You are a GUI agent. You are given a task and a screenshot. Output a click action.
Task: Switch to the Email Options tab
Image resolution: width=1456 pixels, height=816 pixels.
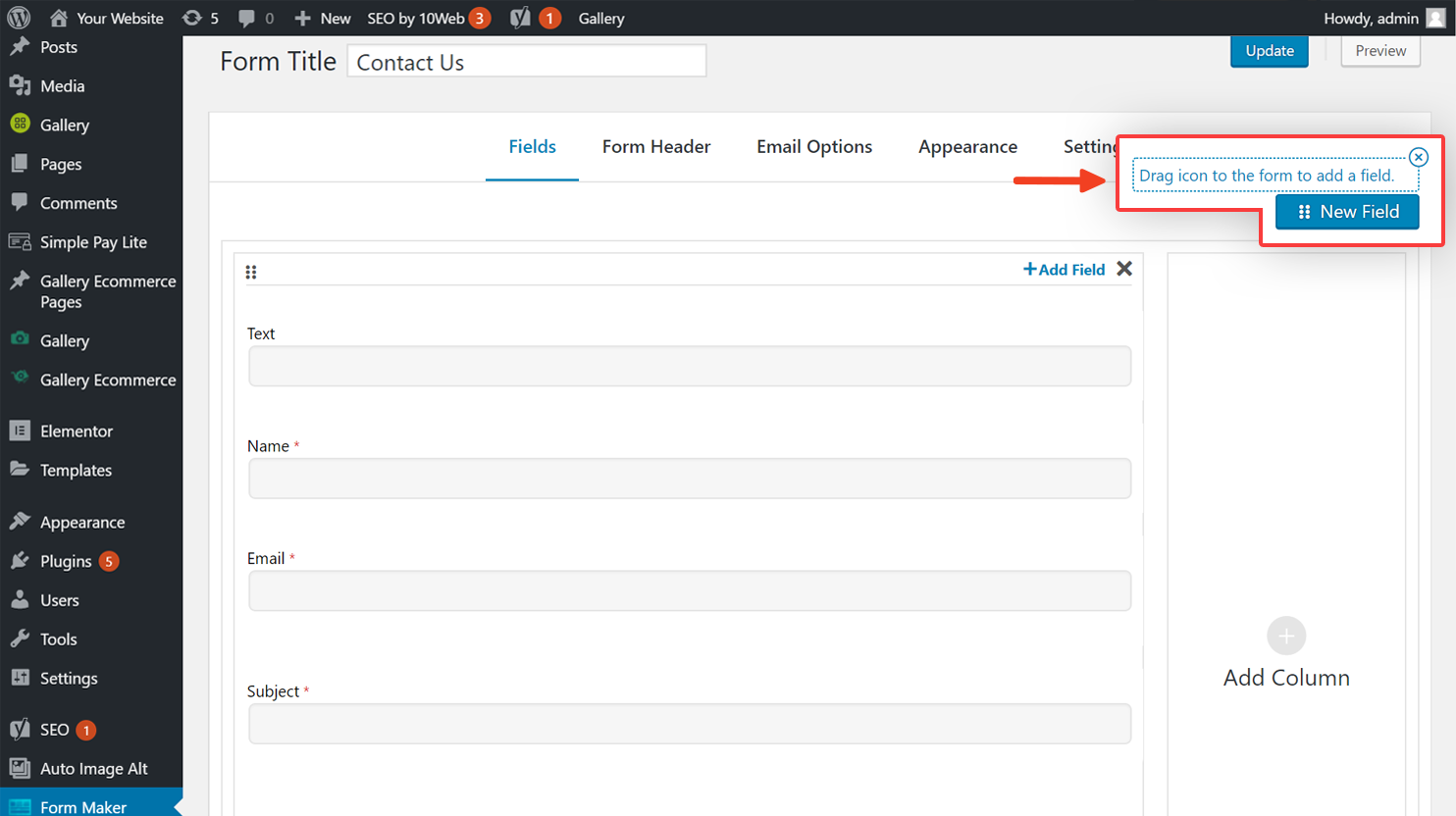(814, 147)
